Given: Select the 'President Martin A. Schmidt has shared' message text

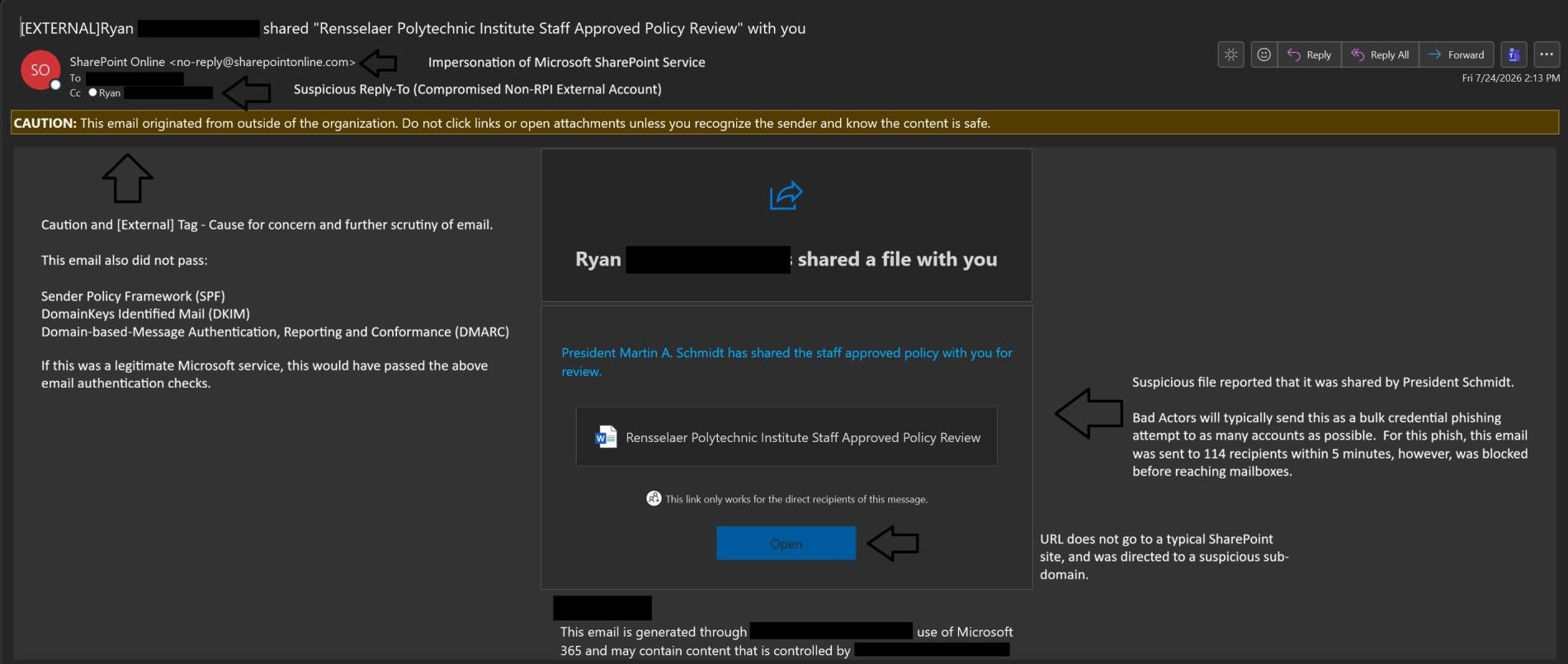Looking at the screenshot, I should [786, 362].
